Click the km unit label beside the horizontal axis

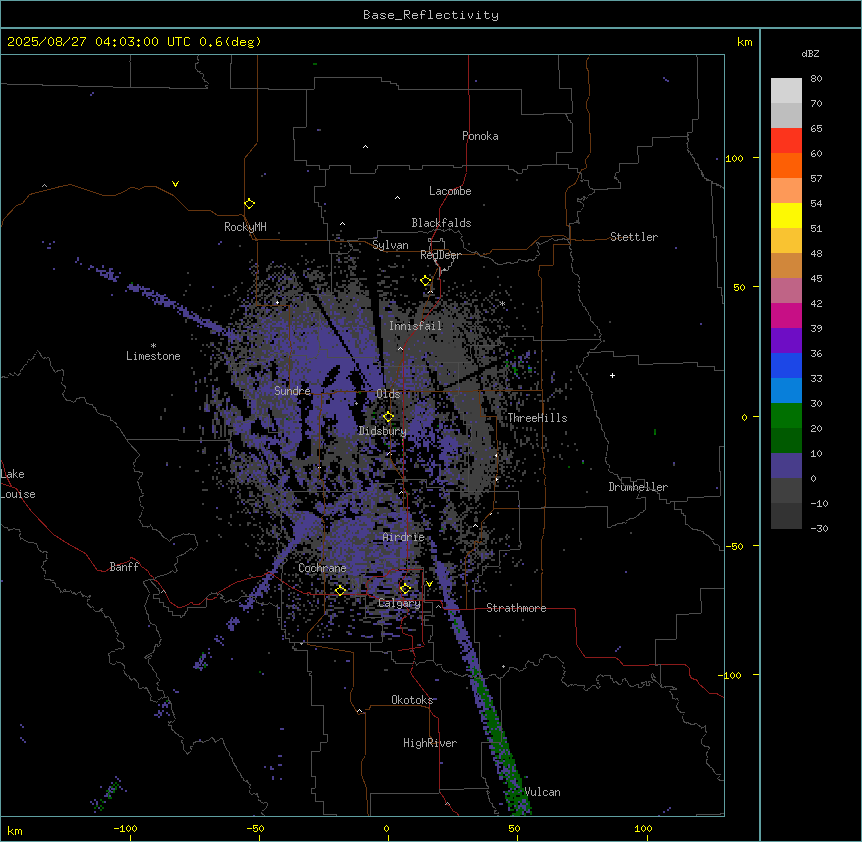click(15, 830)
